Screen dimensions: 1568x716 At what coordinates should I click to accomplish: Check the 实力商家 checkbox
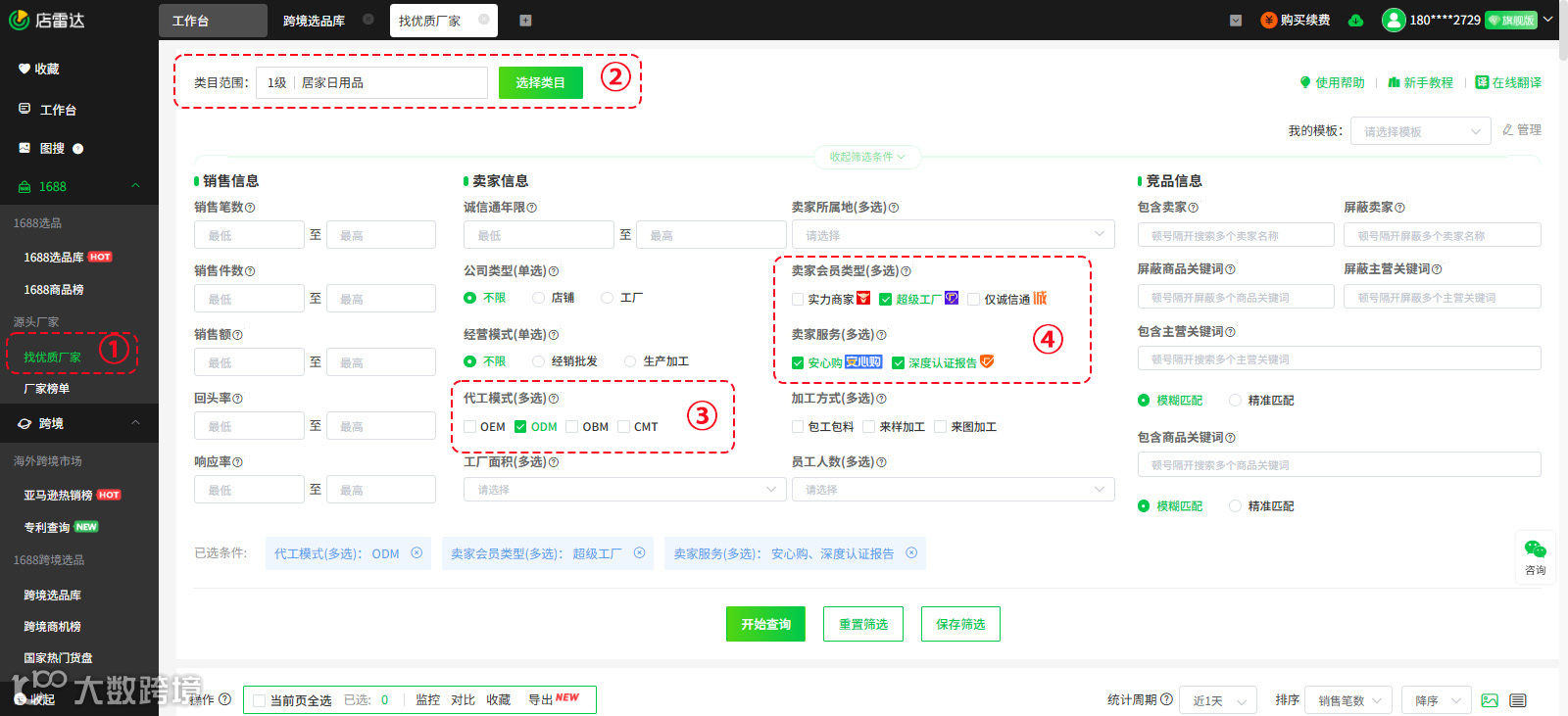click(x=798, y=300)
